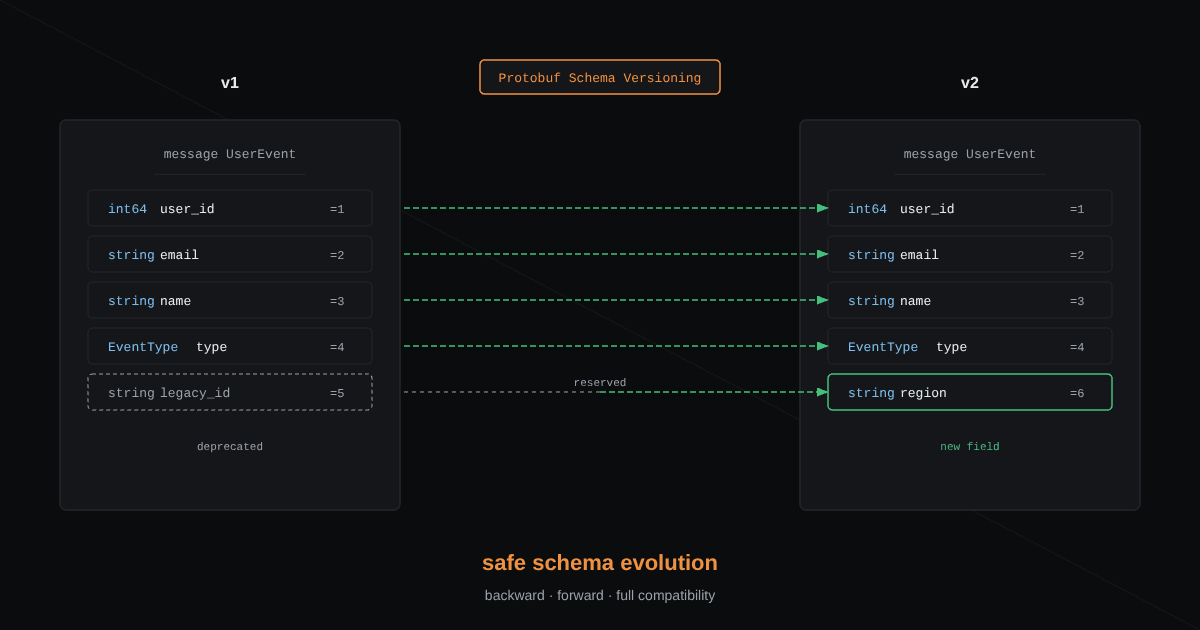Viewport: 1200px width, 630px height.
Task: Click the safe schema evolution heading
Action: pos(600,563)
